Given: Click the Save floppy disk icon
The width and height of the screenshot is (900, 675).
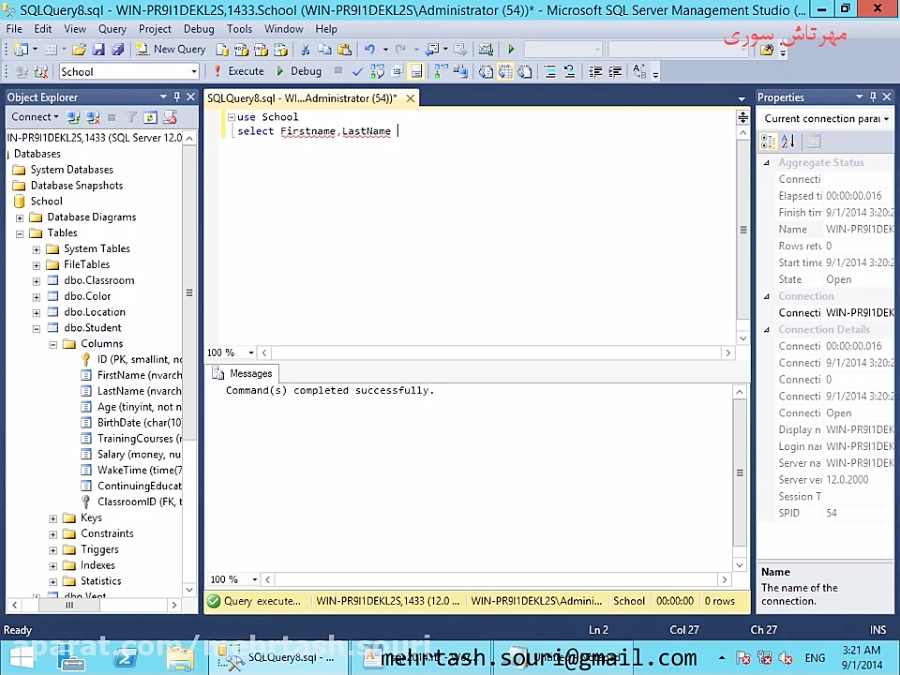Looking at the screenshot, I should [99, 49].
